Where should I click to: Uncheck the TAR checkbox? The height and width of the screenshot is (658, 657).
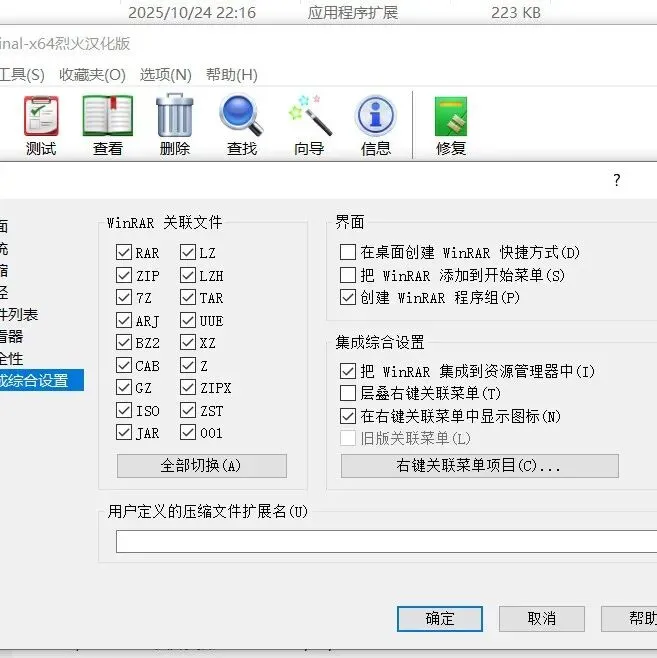pos(188,298)
